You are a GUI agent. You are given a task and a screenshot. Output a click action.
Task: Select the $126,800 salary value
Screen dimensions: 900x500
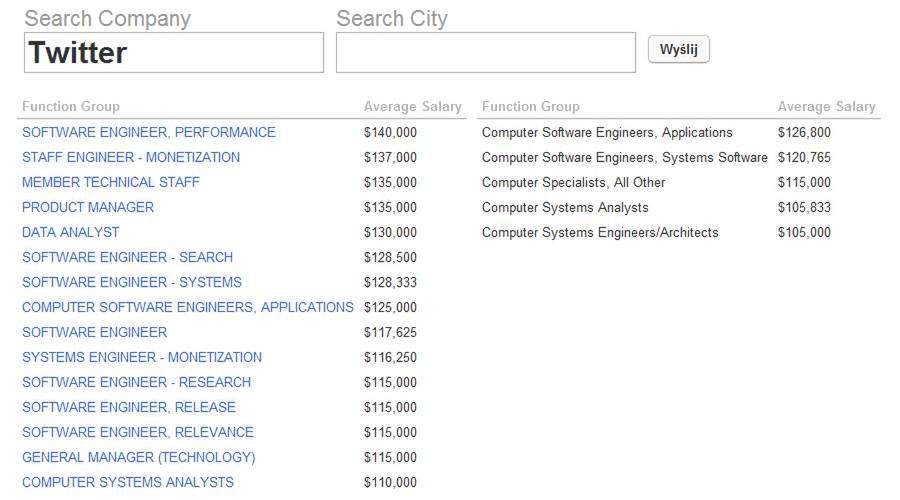coord(804,133)
